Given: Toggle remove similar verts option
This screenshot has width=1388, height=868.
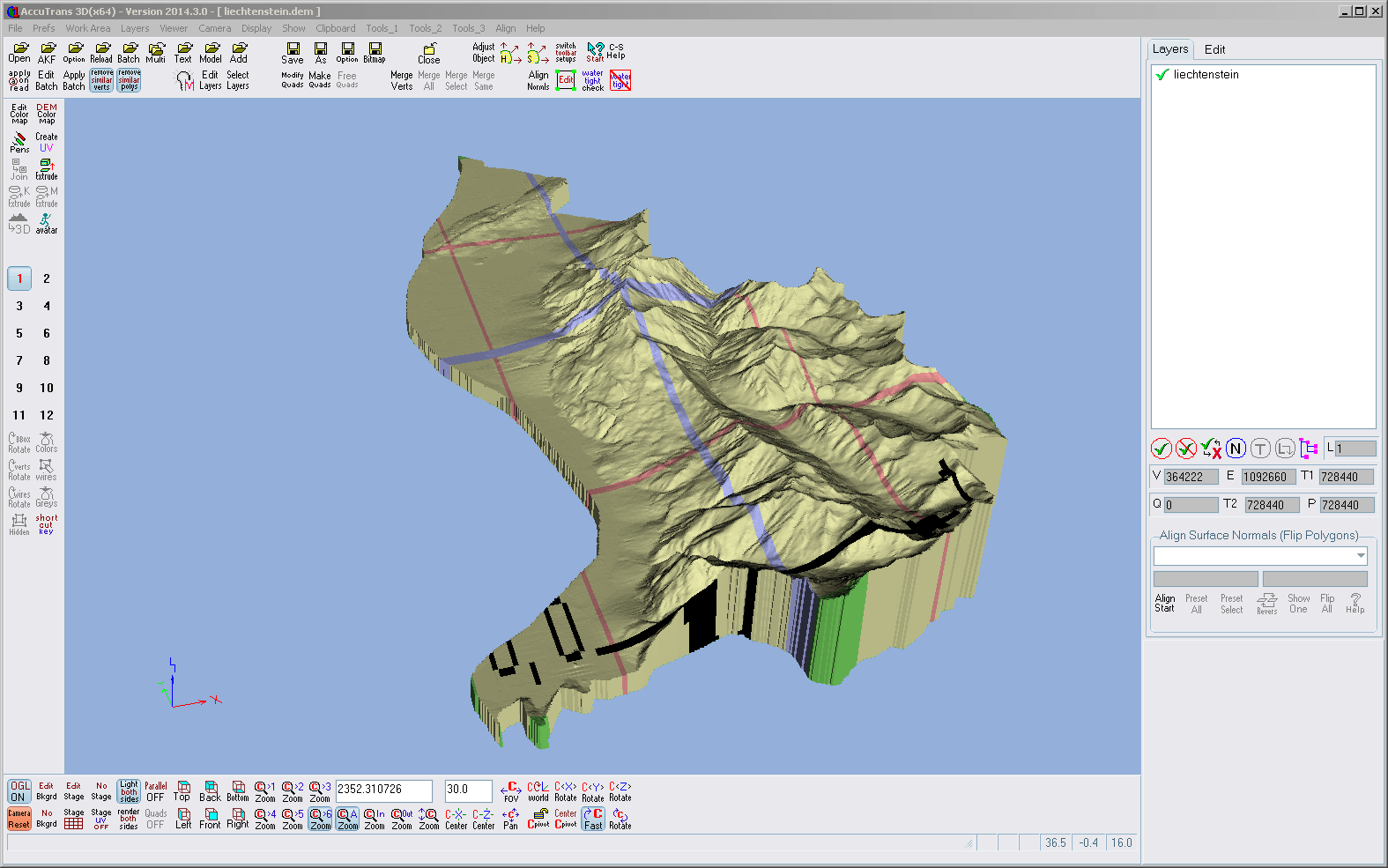Looking at the screenshot, I should point(101,80).
